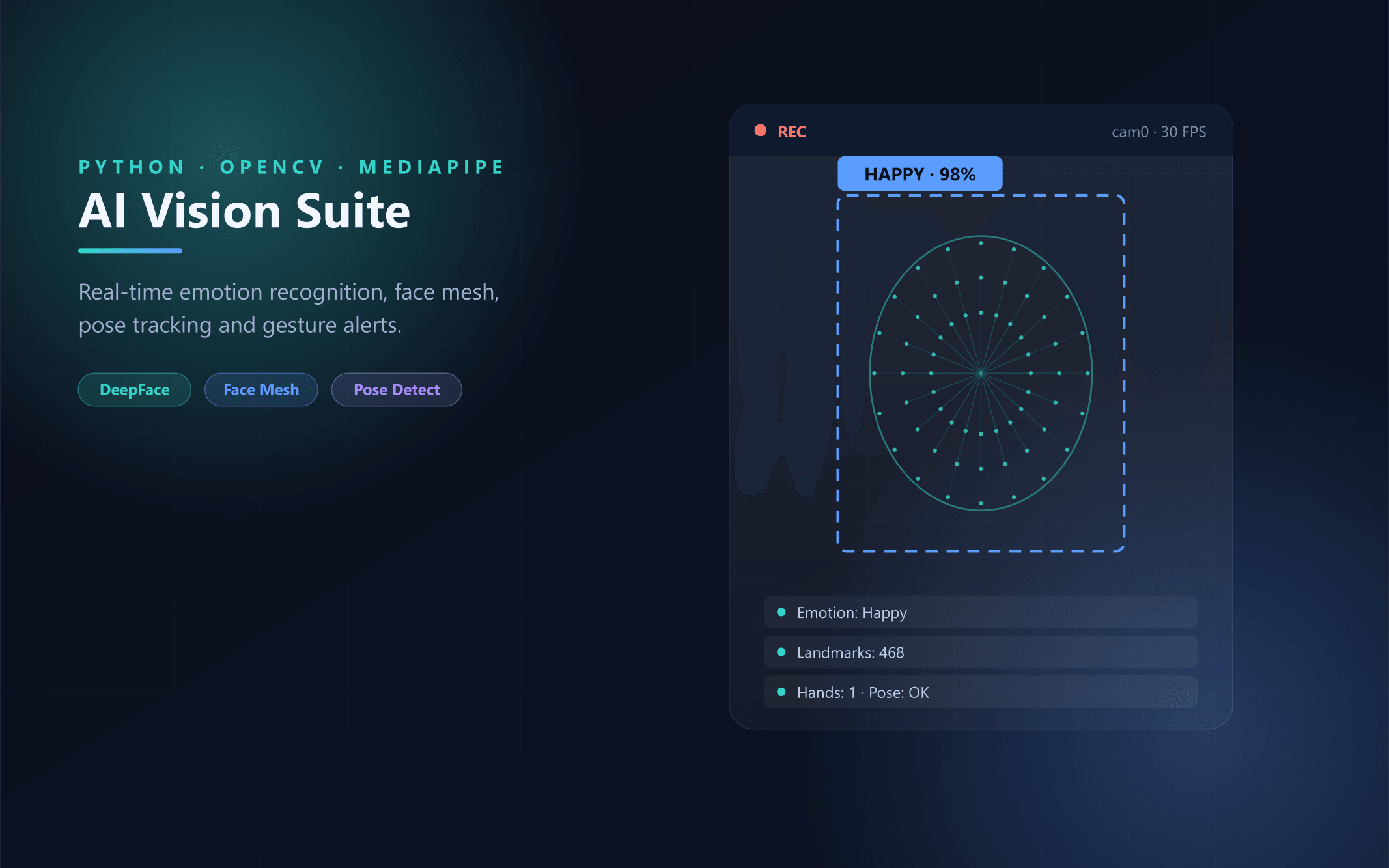The image size is (1389, 868).
Task: Click the cam0 · 30 FPS readout
Action: tap(1158, 132)
